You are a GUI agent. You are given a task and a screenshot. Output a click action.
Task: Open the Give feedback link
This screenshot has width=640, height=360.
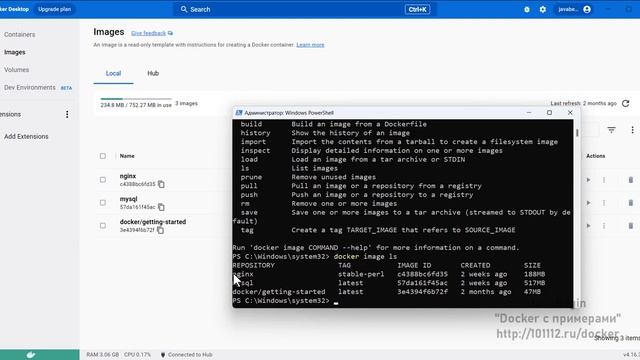point(149,33)
